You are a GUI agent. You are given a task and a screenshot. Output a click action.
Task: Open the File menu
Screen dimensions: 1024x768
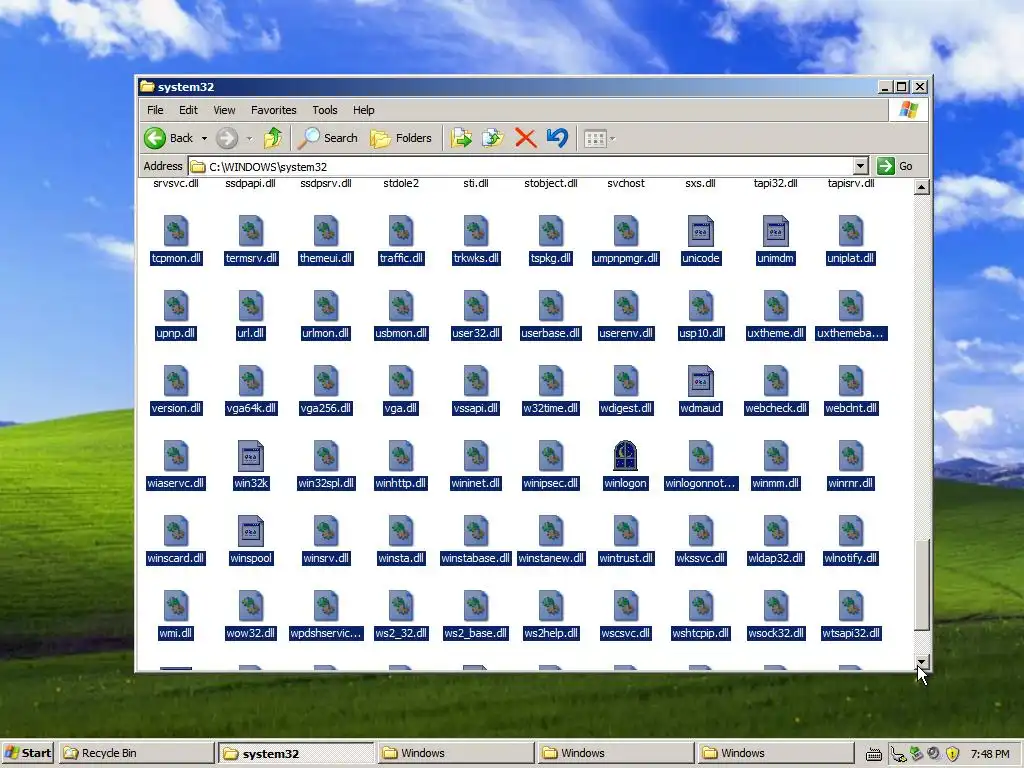(x=155, y=110)
